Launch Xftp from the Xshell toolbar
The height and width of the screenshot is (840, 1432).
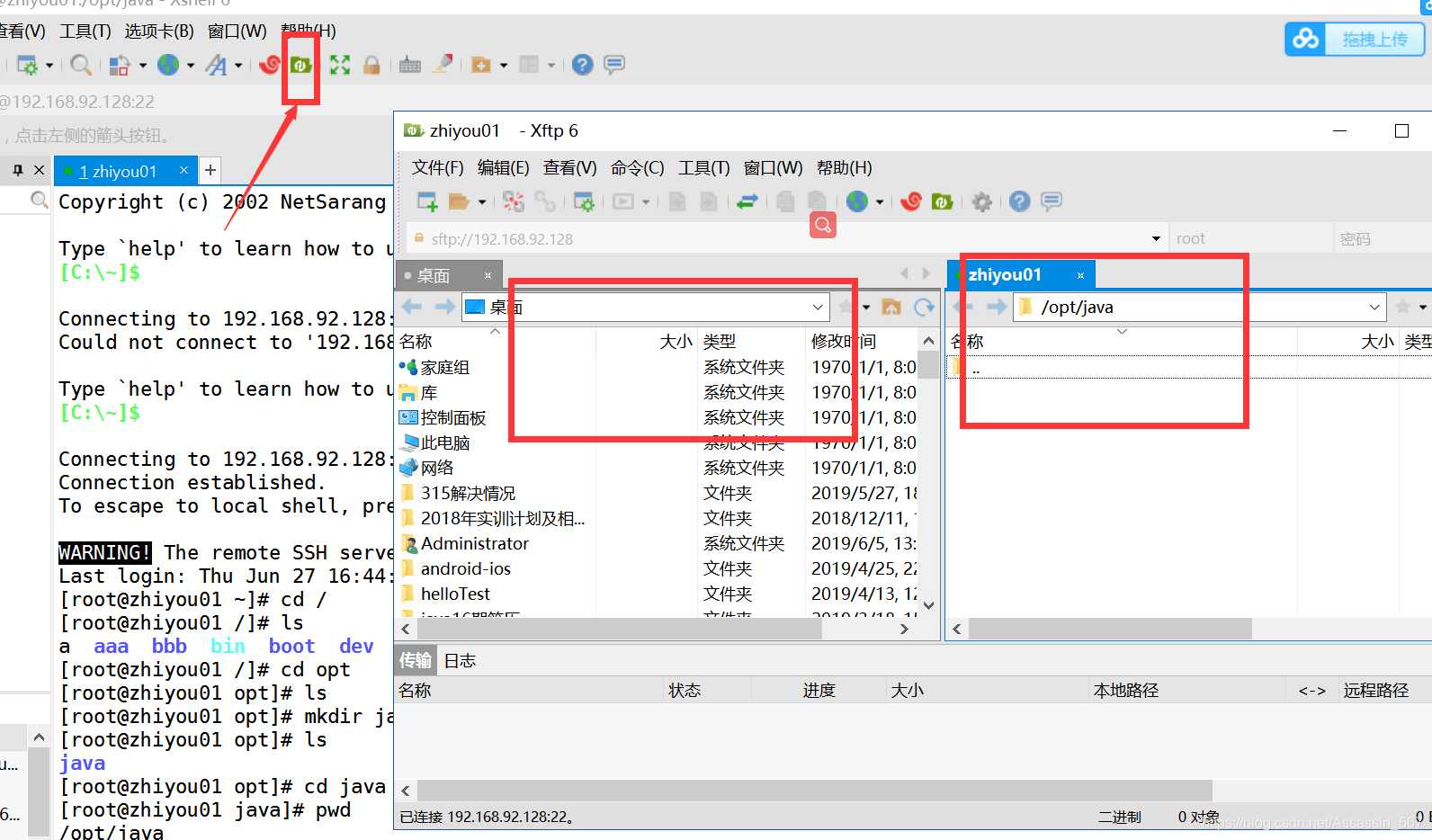(301, 65)
